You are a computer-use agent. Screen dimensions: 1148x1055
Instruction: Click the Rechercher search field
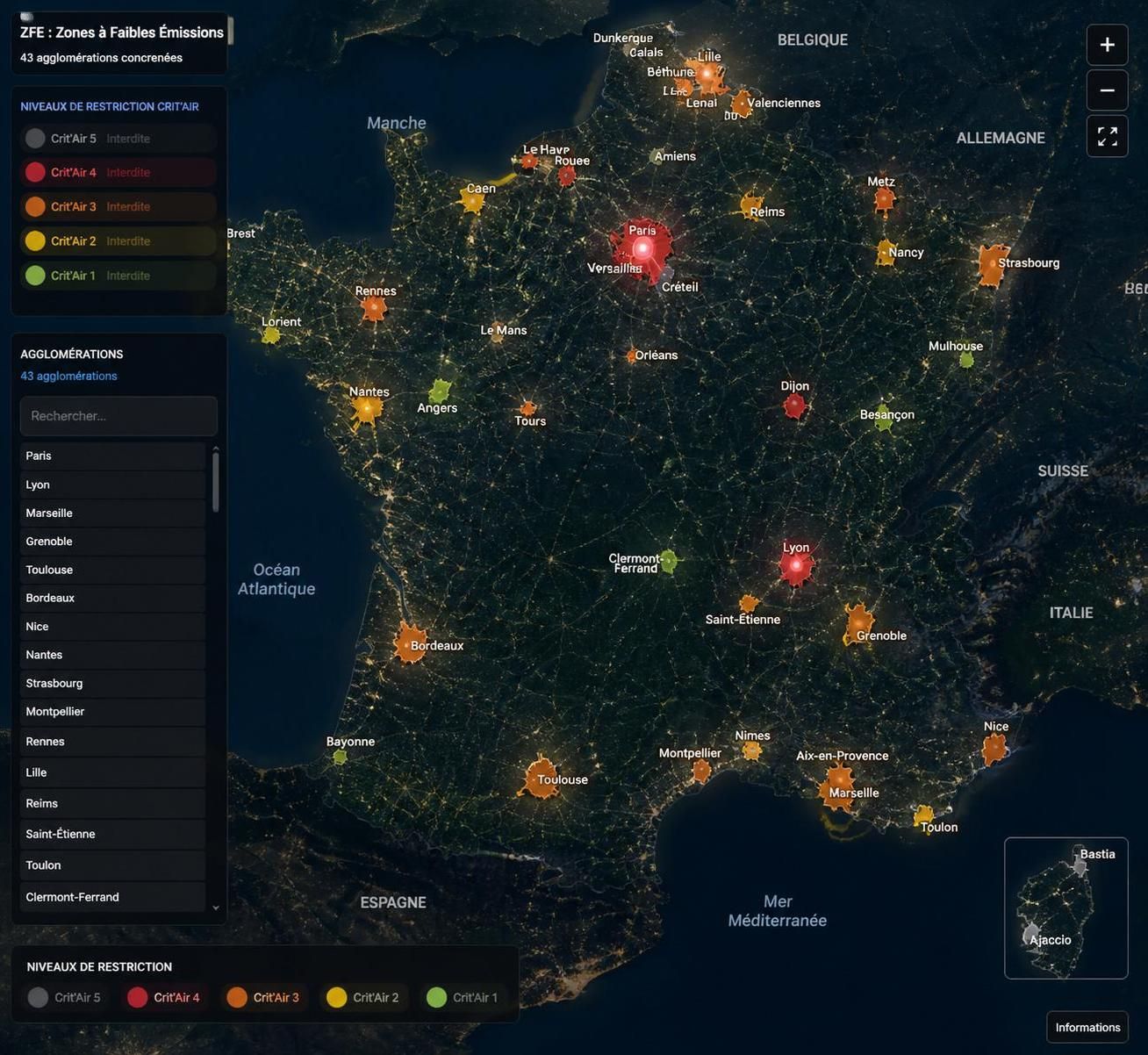click(118, 416)
